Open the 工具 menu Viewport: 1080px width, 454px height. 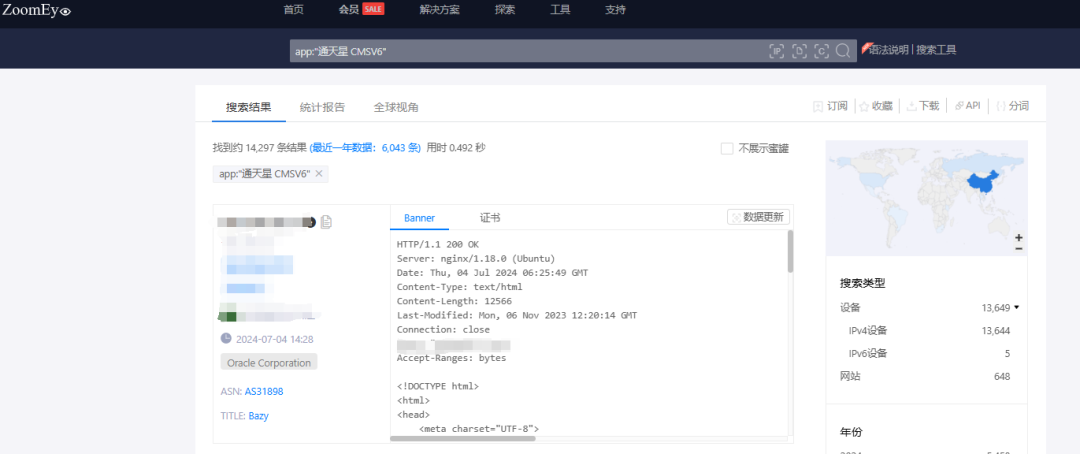click(560, 10)
